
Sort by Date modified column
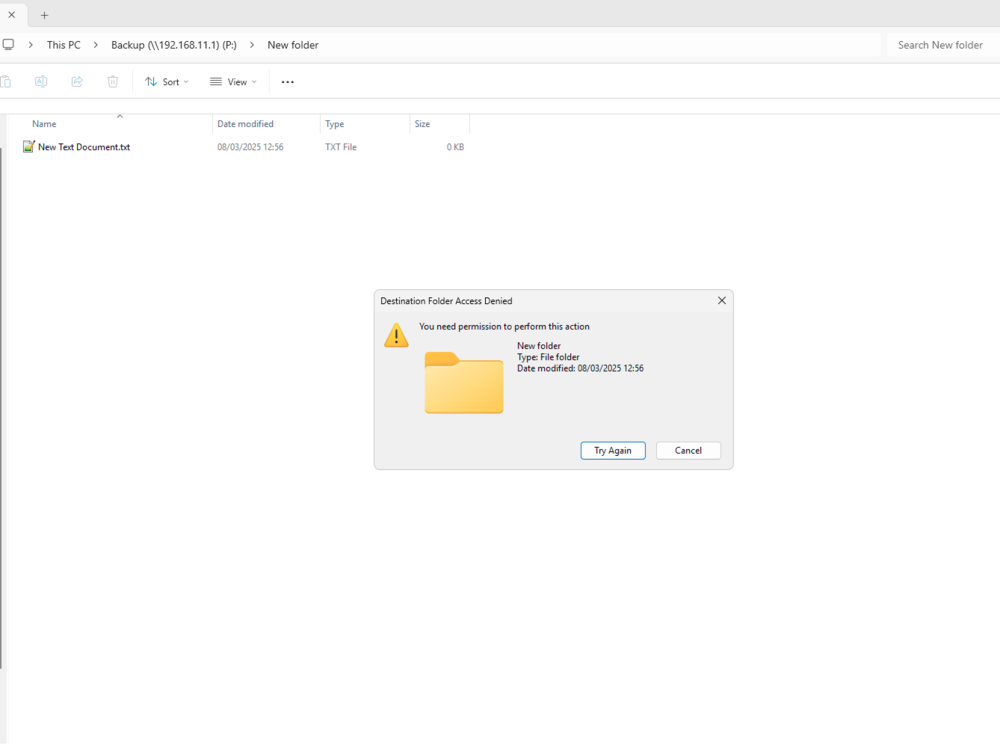click(x=246, y=124)
